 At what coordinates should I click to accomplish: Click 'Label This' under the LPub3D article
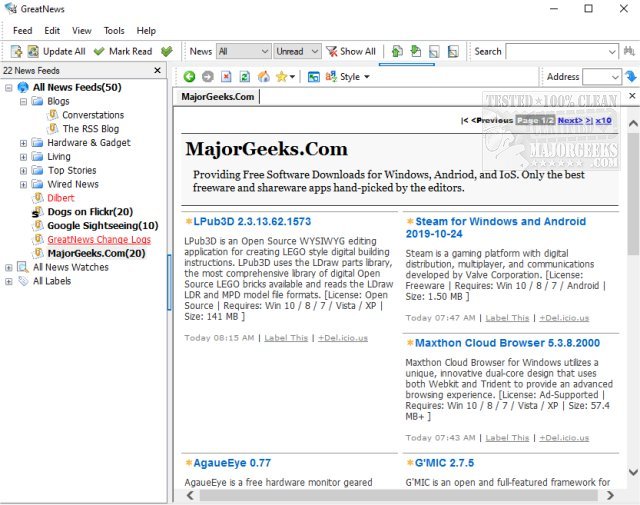(x=286, y=338)
